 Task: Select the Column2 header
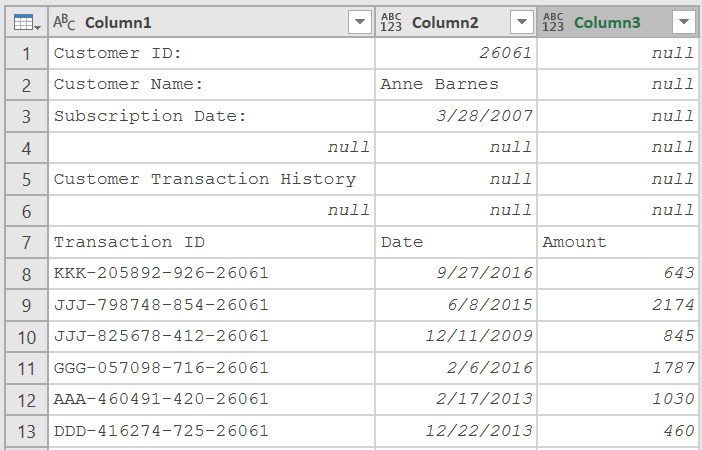point(456,22)
